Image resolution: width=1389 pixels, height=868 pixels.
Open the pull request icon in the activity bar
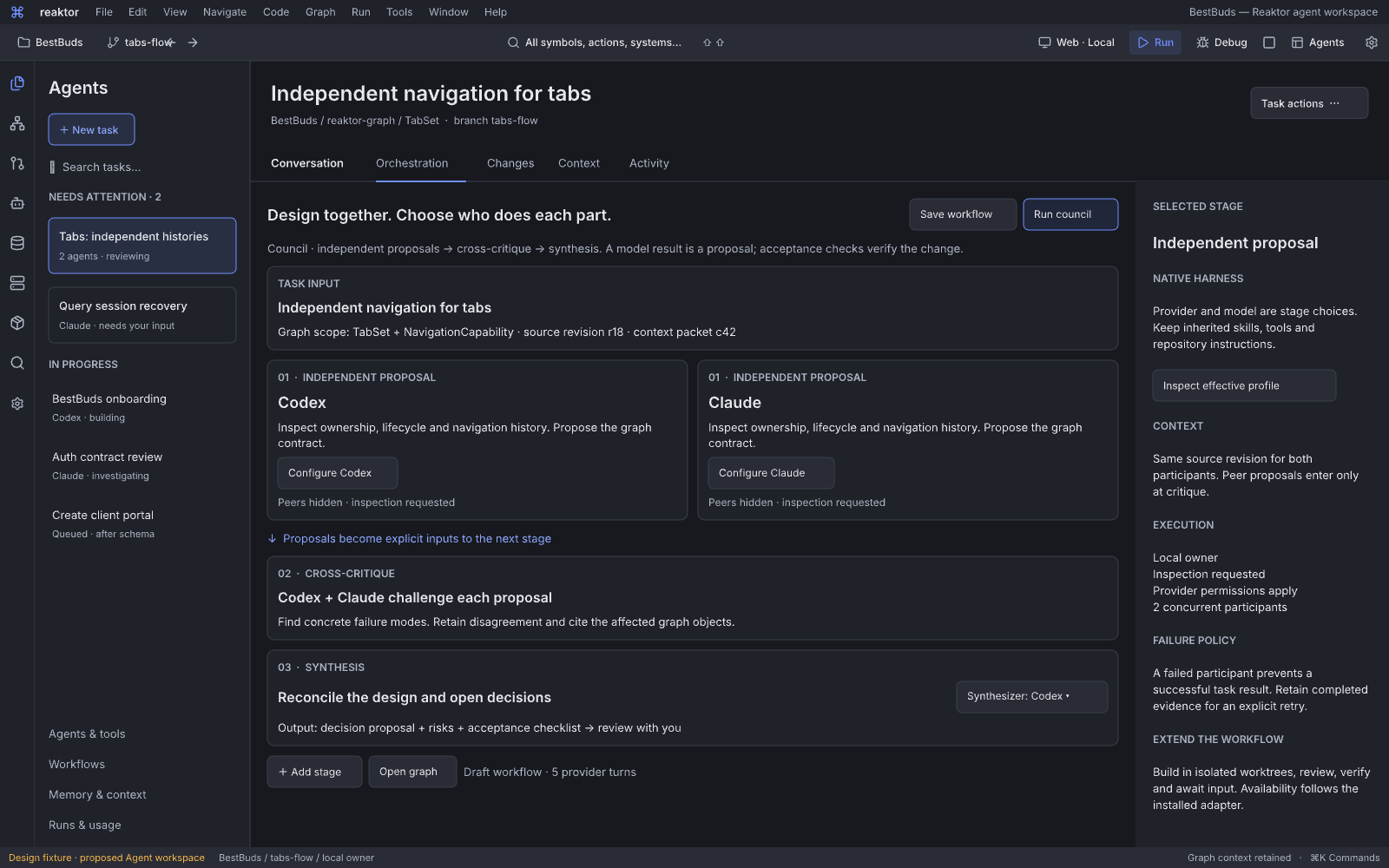[x=17, y=163]
